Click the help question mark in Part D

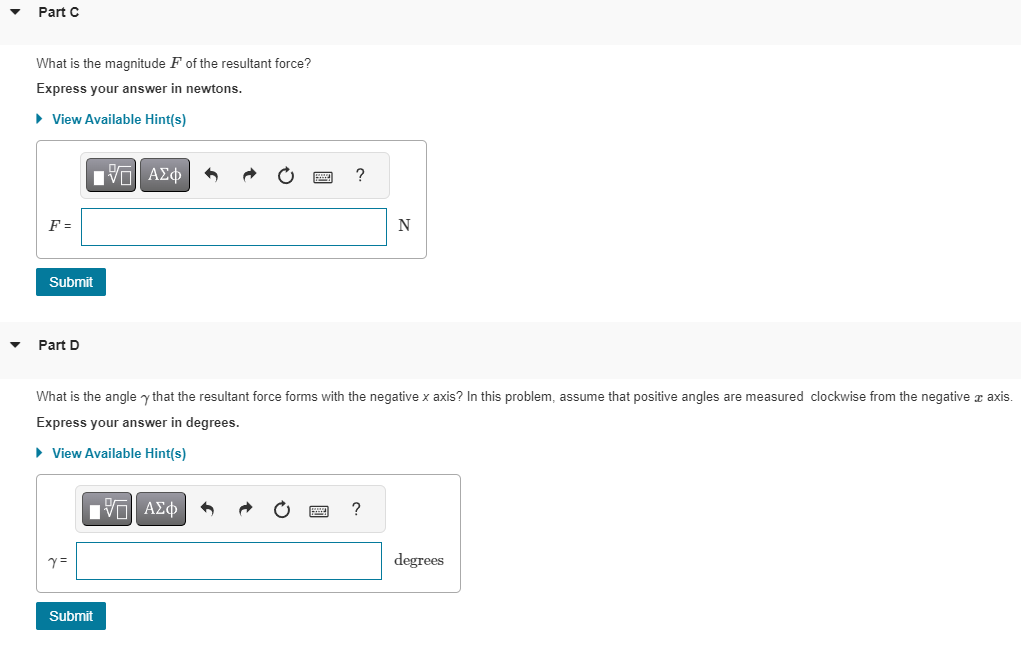coord(355,509)
